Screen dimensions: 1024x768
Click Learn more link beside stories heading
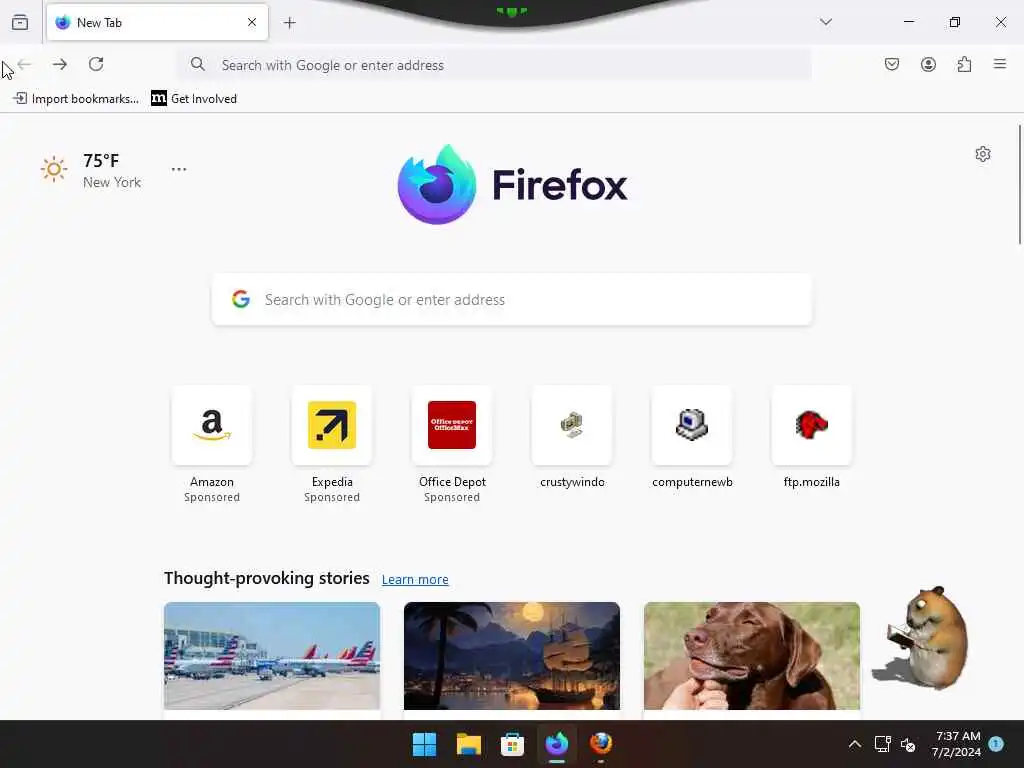[x=415, y=579]
